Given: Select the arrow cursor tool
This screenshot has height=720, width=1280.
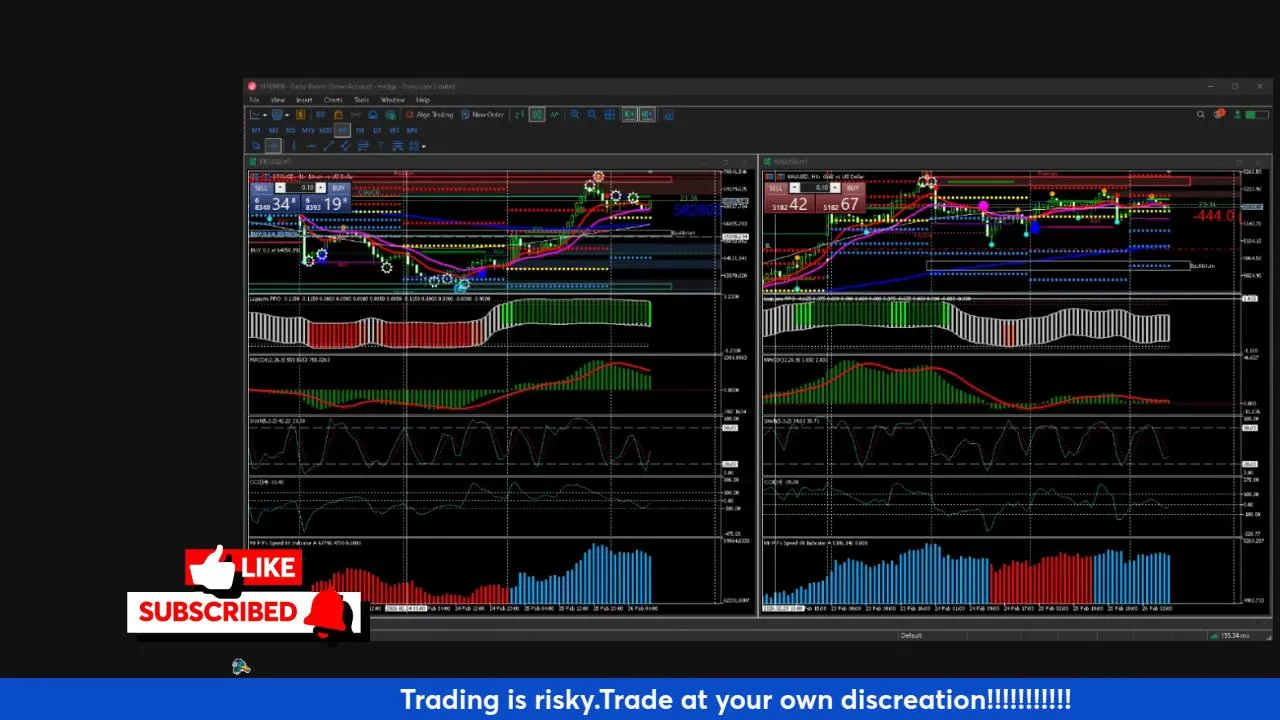Looking at the screenshot, I should tap(256, 146).
